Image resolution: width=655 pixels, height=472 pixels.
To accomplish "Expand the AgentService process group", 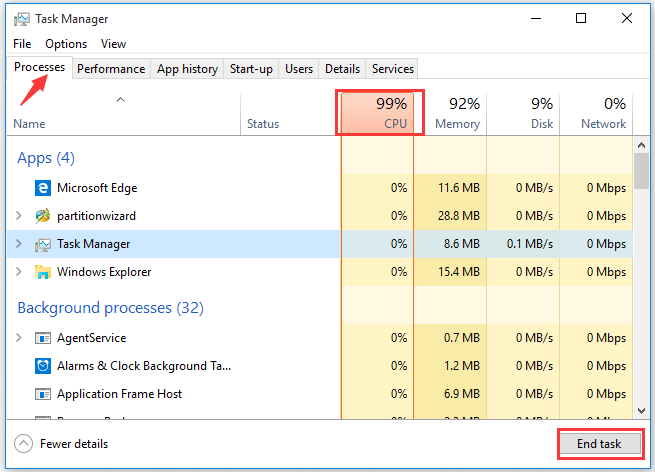I will tap(18, 337).
